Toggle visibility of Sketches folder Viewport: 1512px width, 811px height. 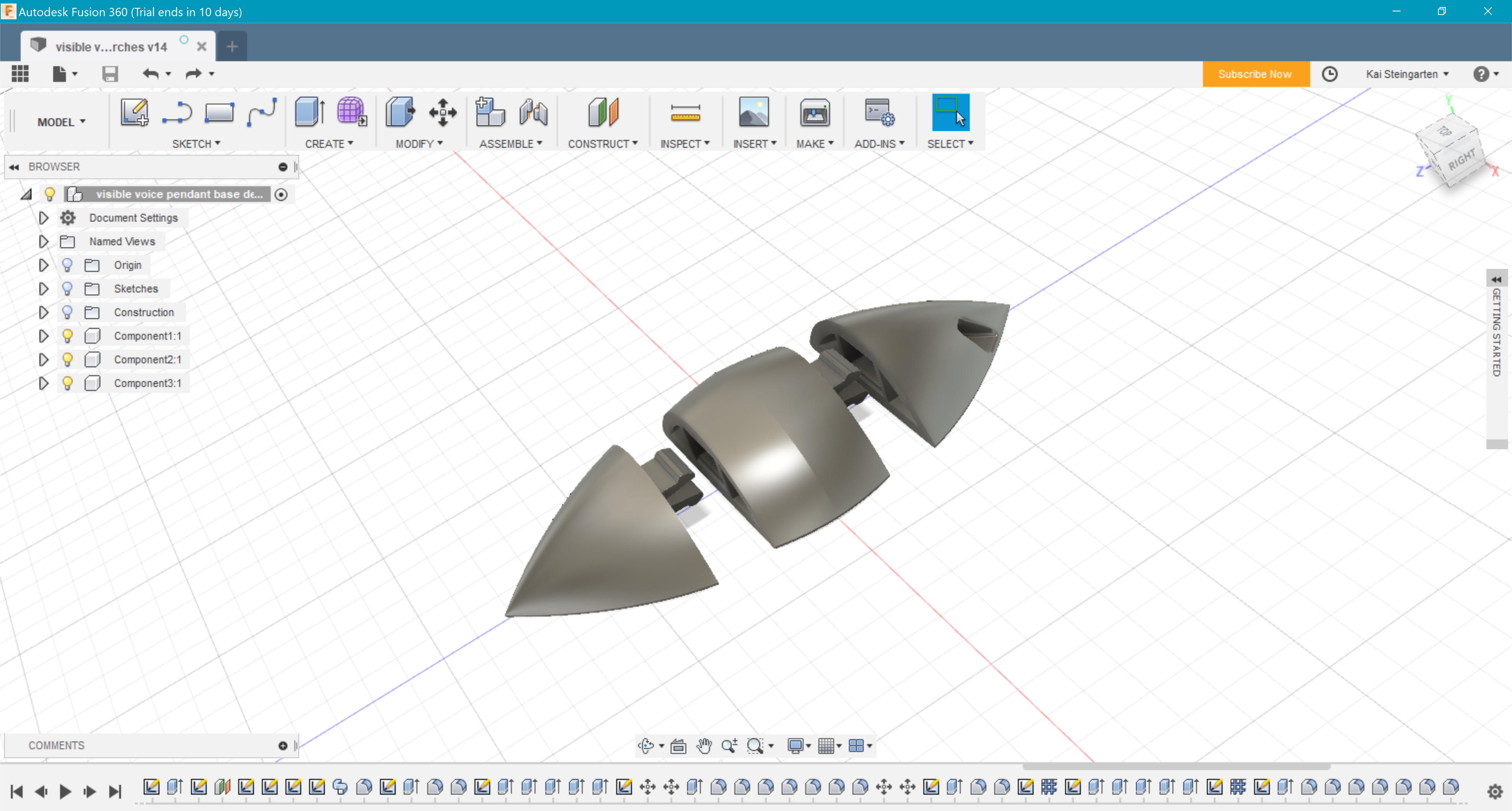click(x=67, y=289)
